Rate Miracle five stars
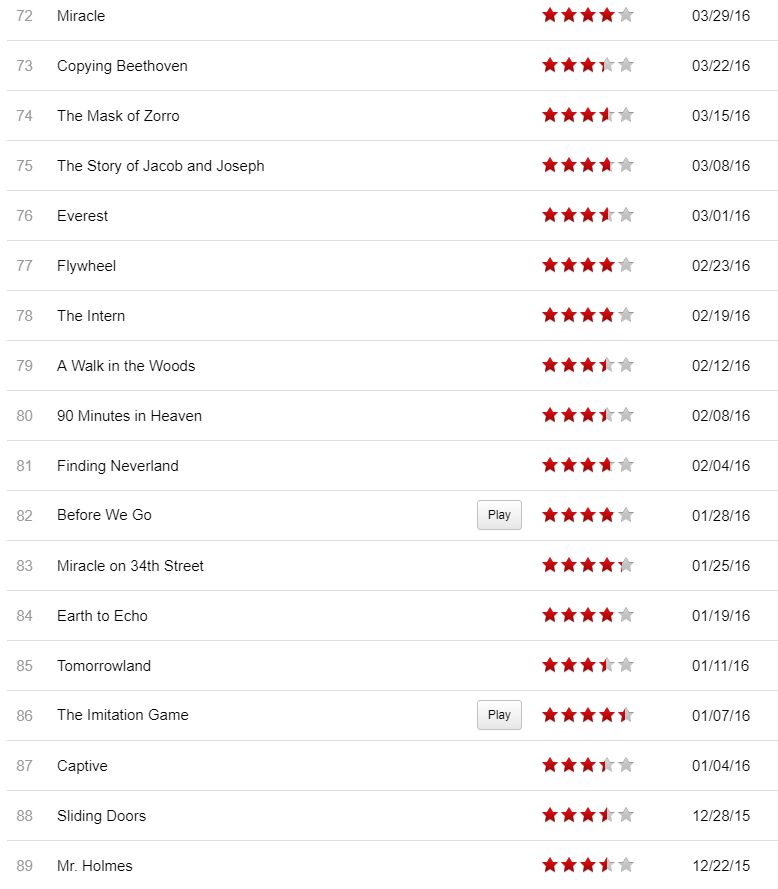The height and width of the screenshot is (889, 778). click(x=626, y=15)
